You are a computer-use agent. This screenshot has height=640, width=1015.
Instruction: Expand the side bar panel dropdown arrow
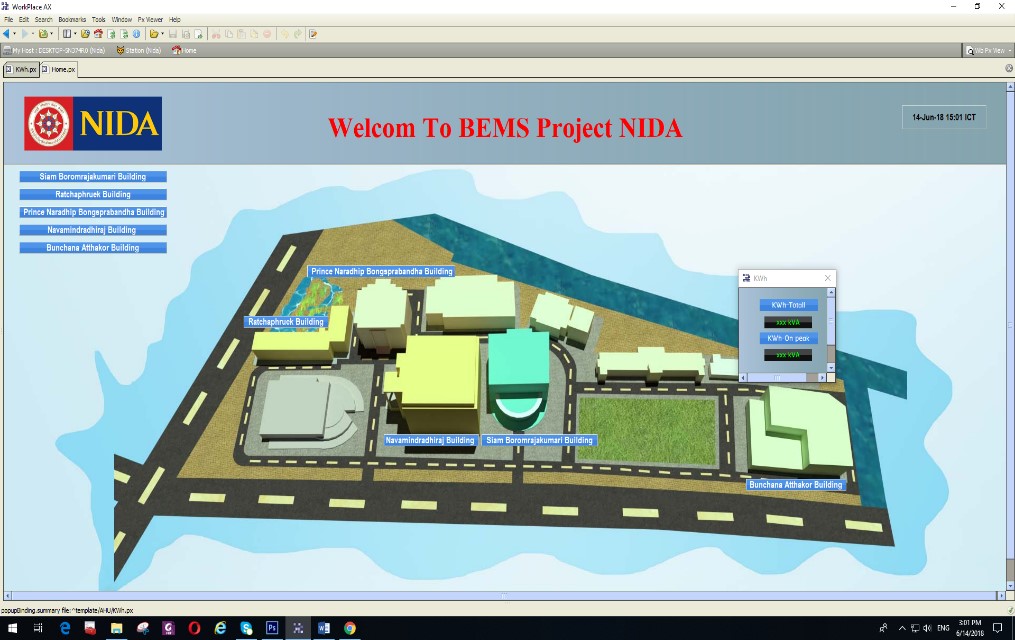tap(75, 34)
